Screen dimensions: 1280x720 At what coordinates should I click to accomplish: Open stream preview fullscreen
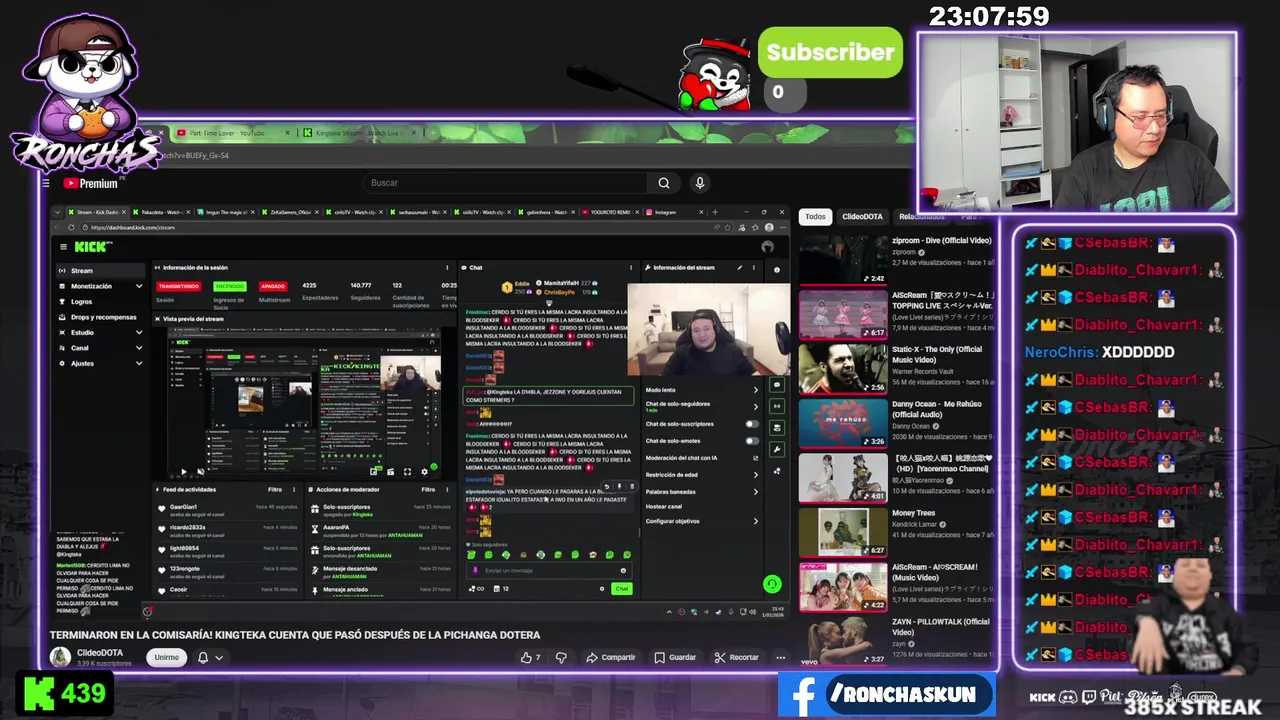pos(407,472)
